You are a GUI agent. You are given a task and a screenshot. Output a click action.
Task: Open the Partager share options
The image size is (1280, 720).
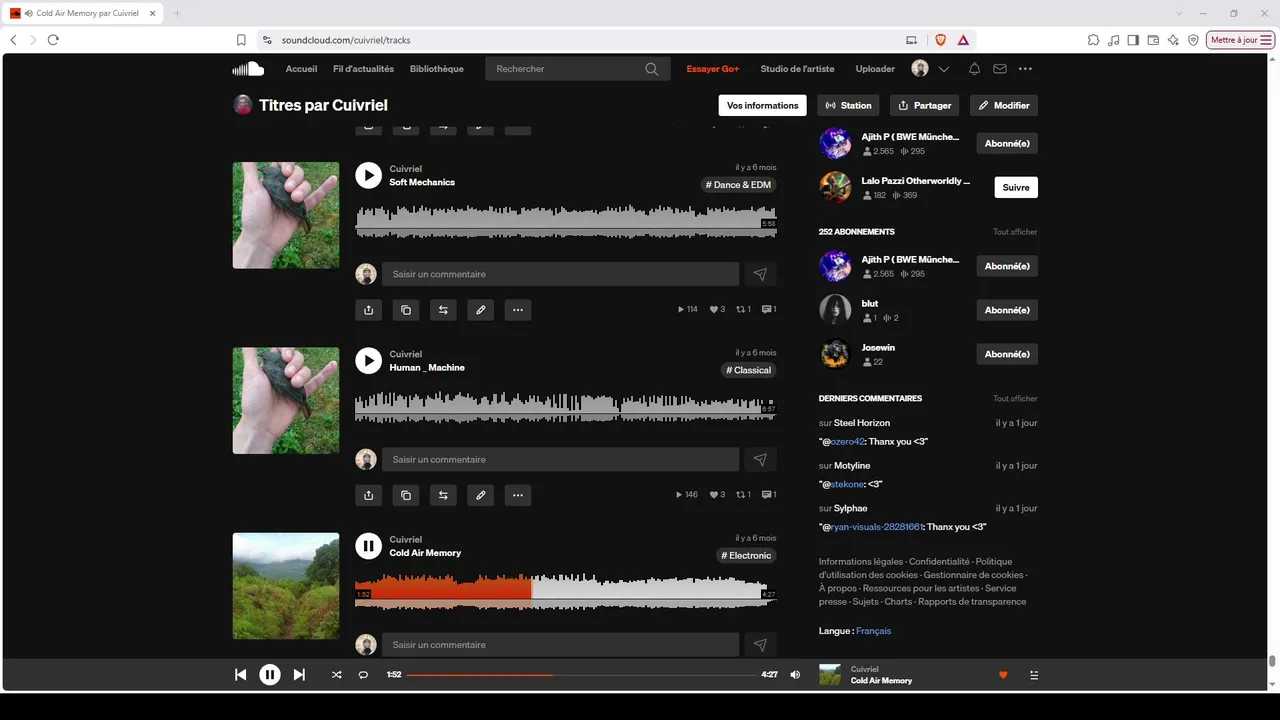coord(924,105)
